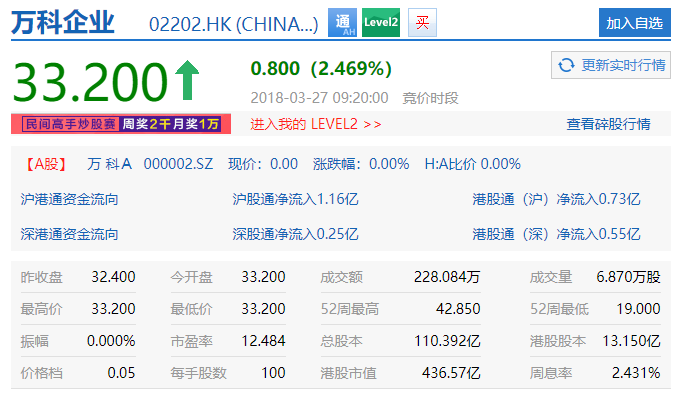Viewport: 677px width, 397px height.
Task: Click the 02202.HK (CHINA...) ticker text
Action: [234, 25]
